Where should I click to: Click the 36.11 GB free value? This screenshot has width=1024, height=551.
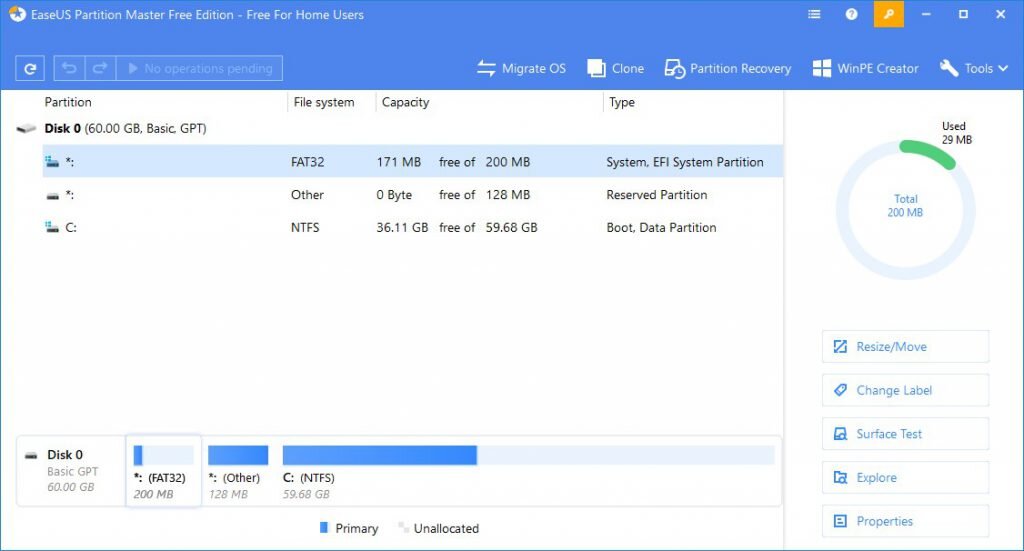click(402, 227)
